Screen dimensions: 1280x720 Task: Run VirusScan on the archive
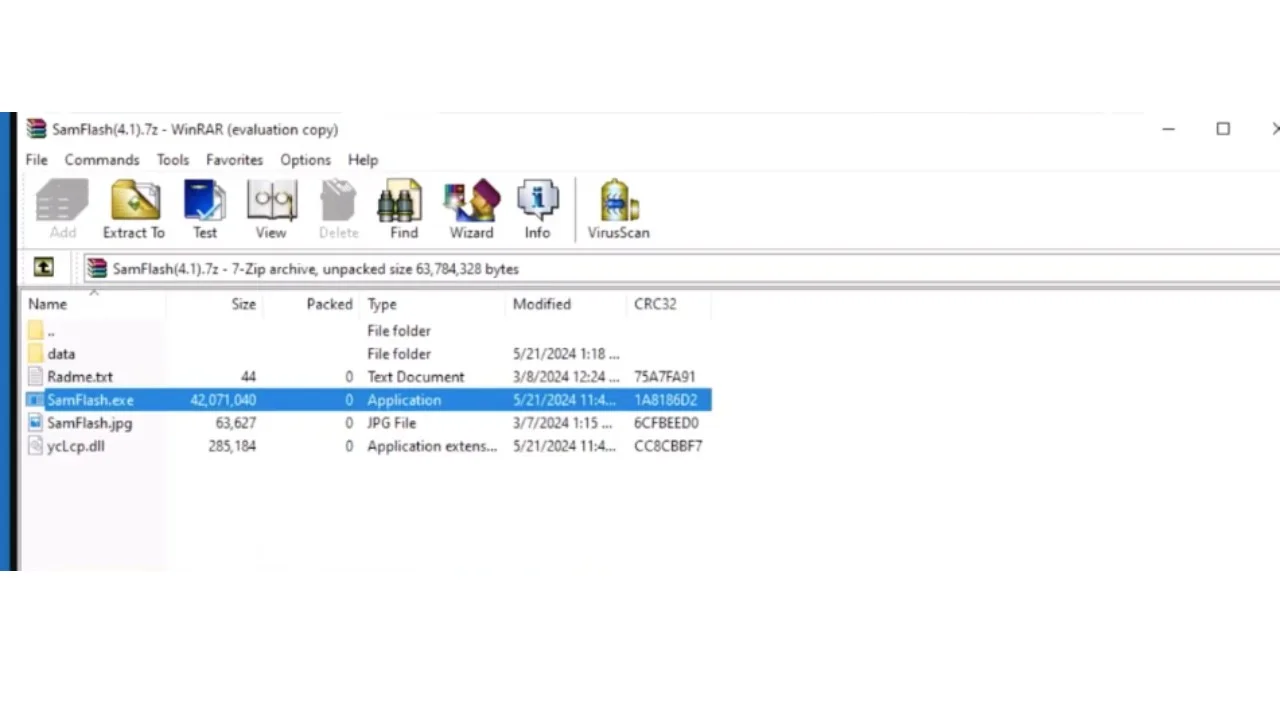coord(618,210)
